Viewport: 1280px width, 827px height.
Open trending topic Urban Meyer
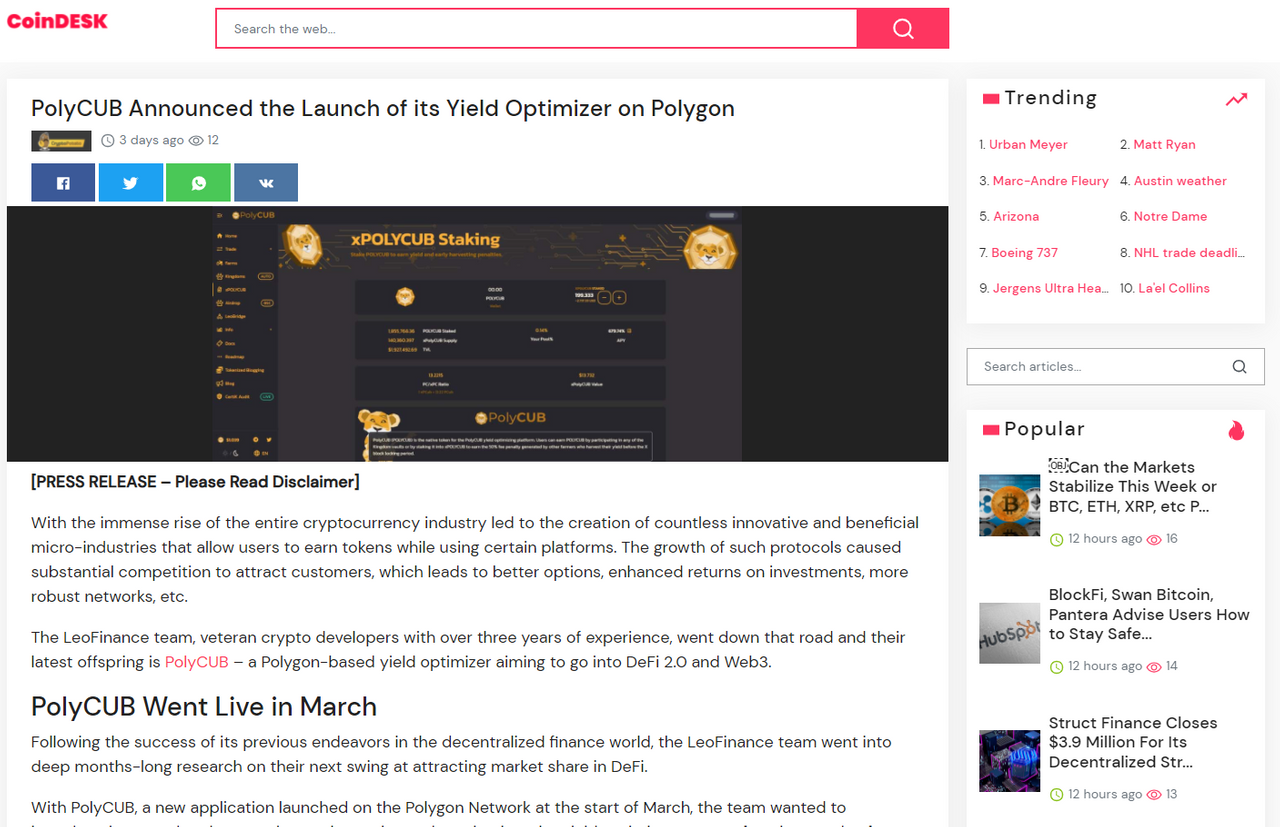tap(1028, 145)
